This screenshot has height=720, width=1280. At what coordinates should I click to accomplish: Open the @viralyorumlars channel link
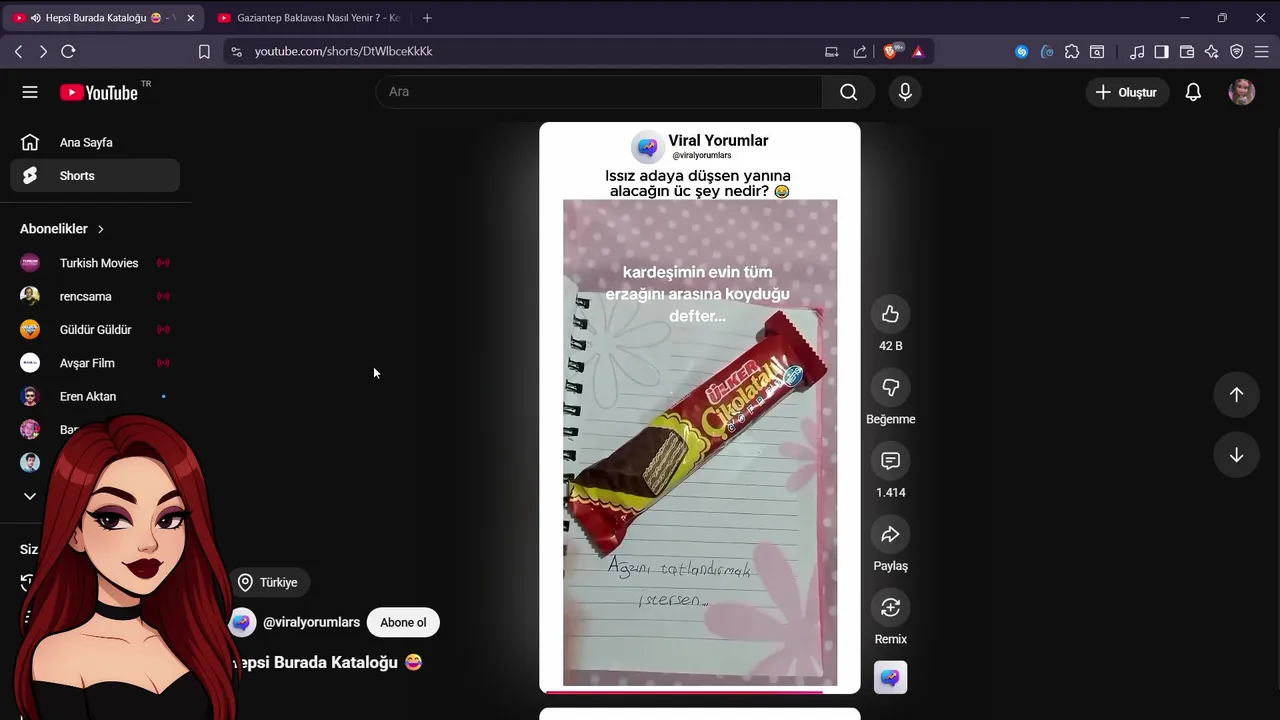(311, 622)
